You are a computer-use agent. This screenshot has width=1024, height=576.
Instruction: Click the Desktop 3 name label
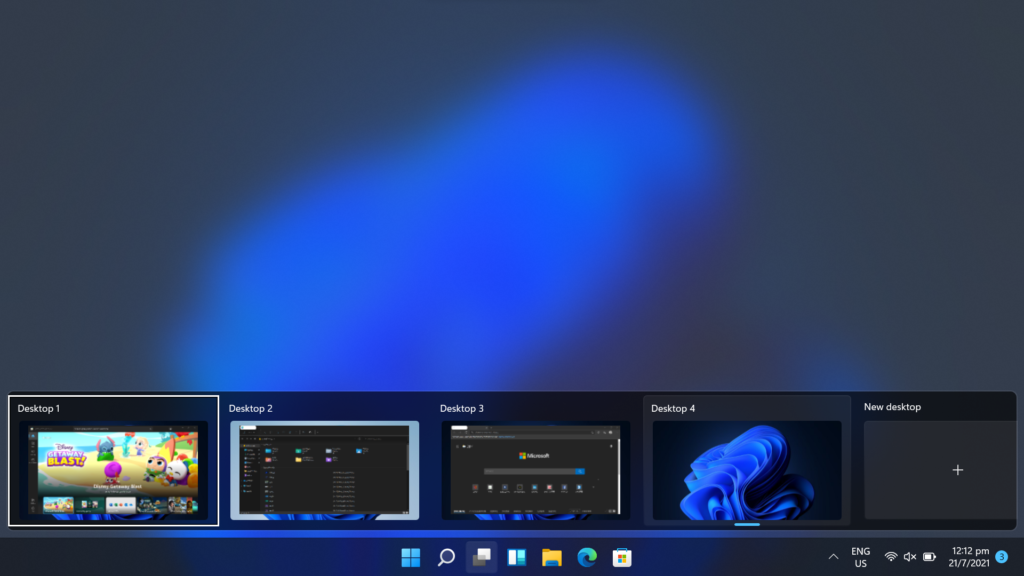click(x=462, y=408)
